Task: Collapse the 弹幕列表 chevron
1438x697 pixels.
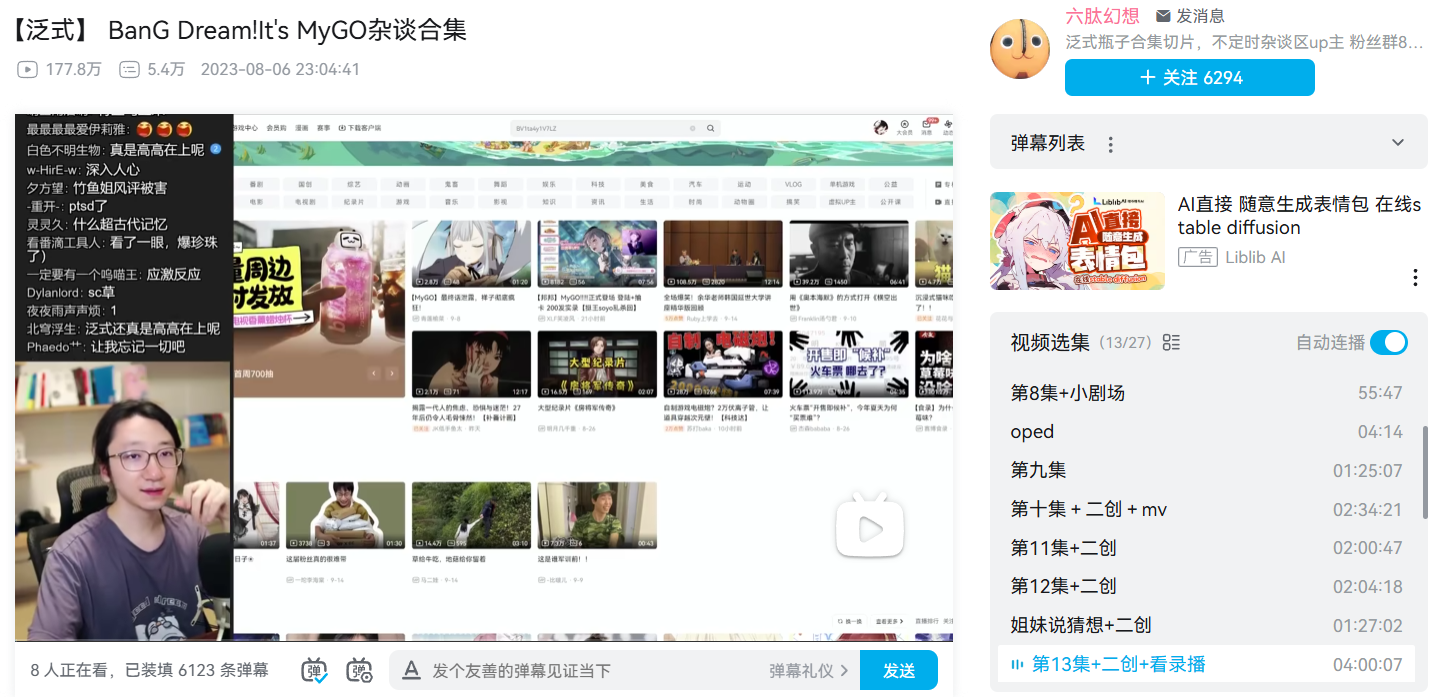Action: [x=1398, y=142]
